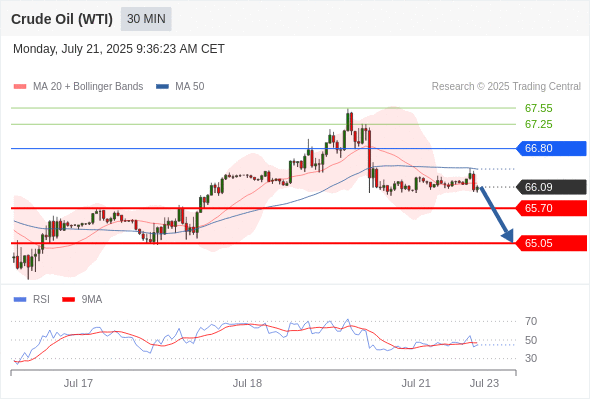590x400 pixels.
Task: Click the Jul 21 date axis label
Action: click(416, 383)
